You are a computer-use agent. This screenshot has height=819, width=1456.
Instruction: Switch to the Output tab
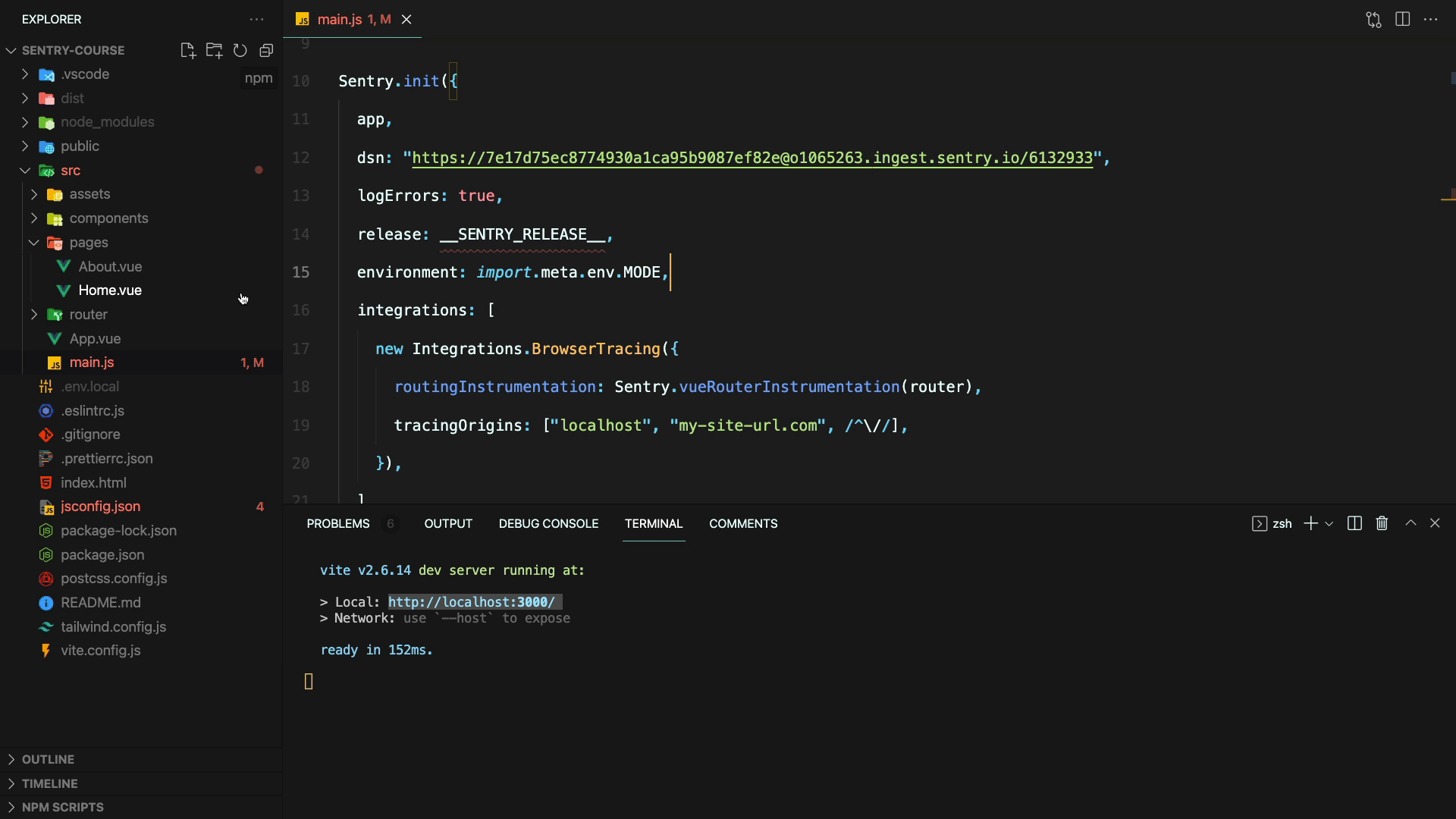click(x=448, y=523)
